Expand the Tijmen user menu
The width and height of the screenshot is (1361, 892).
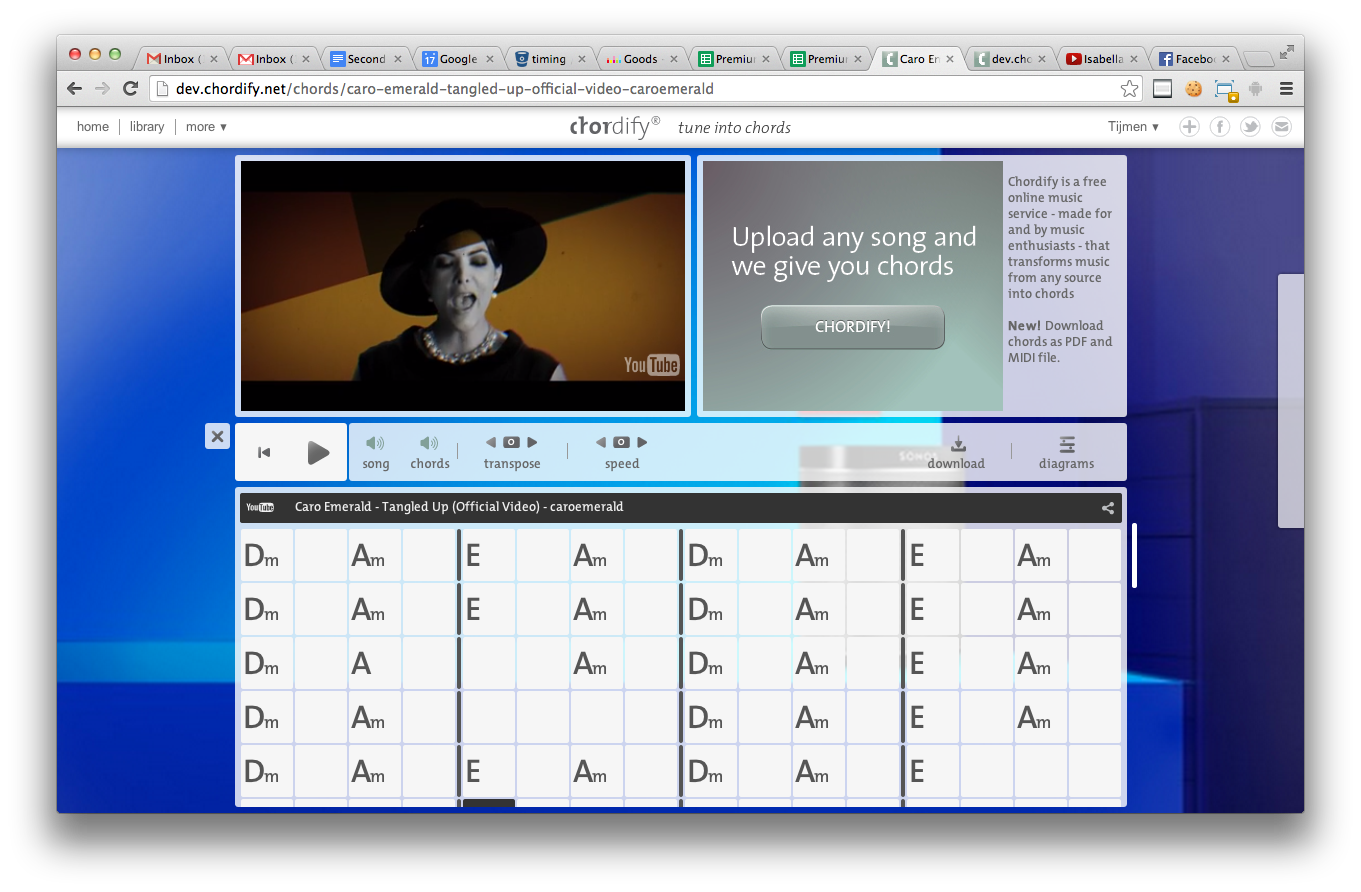tap(1133, 127)
